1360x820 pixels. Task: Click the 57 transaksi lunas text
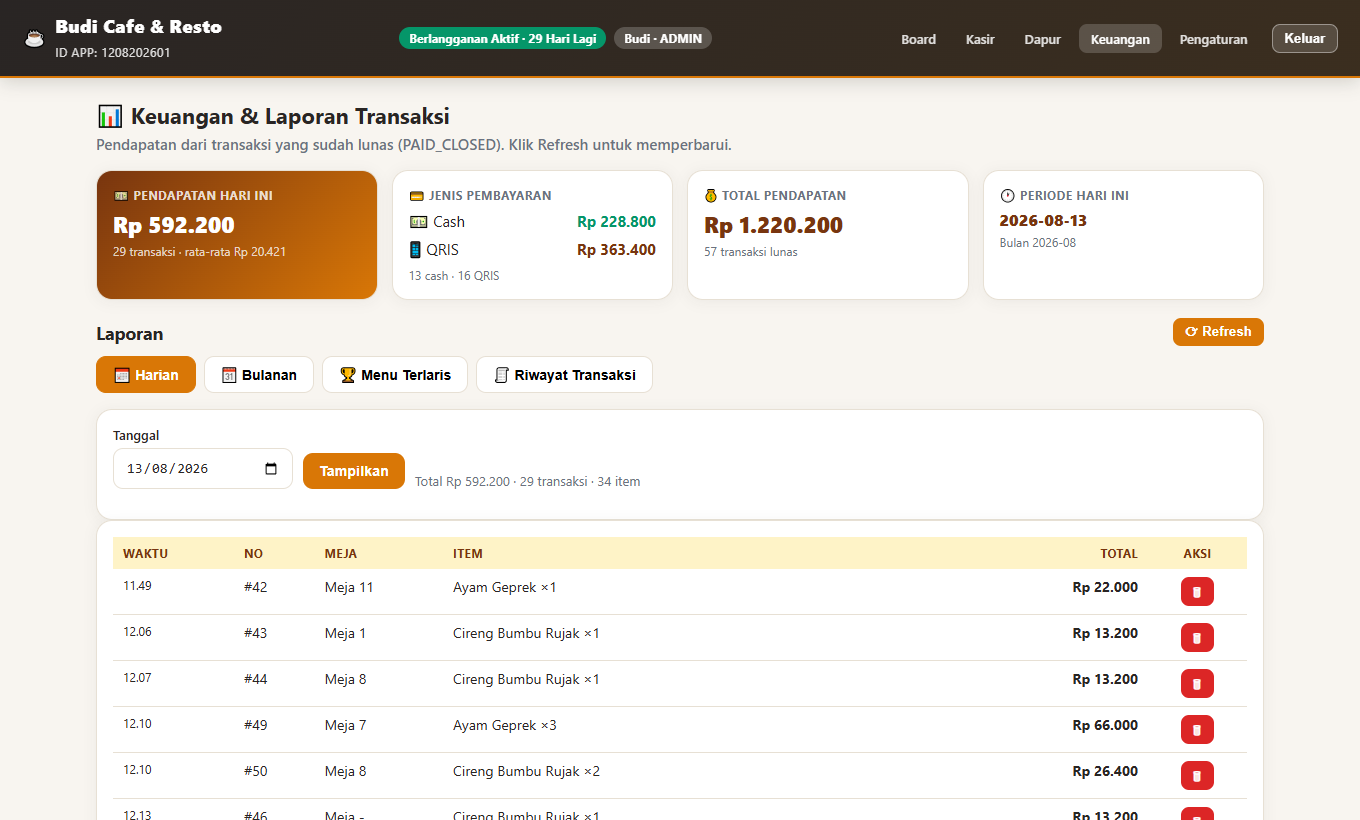coord(751,252)
